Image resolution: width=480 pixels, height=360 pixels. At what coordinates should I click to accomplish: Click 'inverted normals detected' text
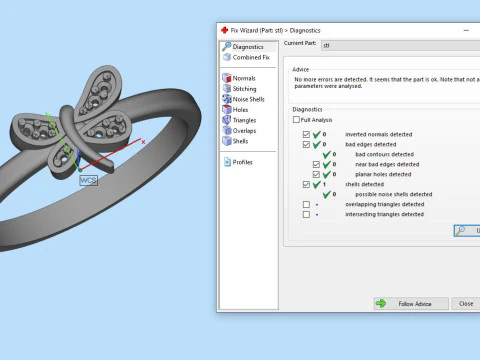[379, 134]
